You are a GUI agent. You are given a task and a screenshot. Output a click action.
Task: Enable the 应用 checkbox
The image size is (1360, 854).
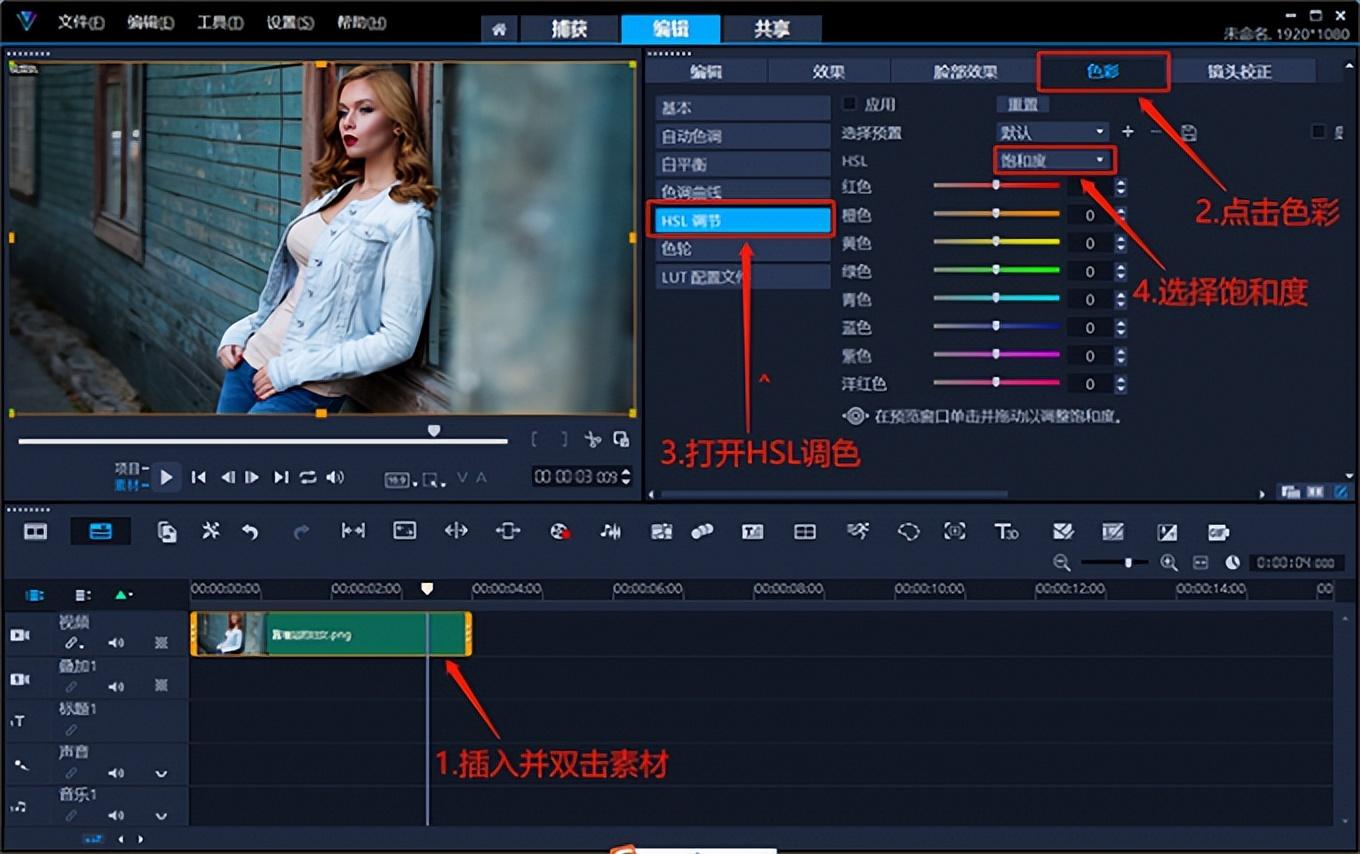(849, 104)
